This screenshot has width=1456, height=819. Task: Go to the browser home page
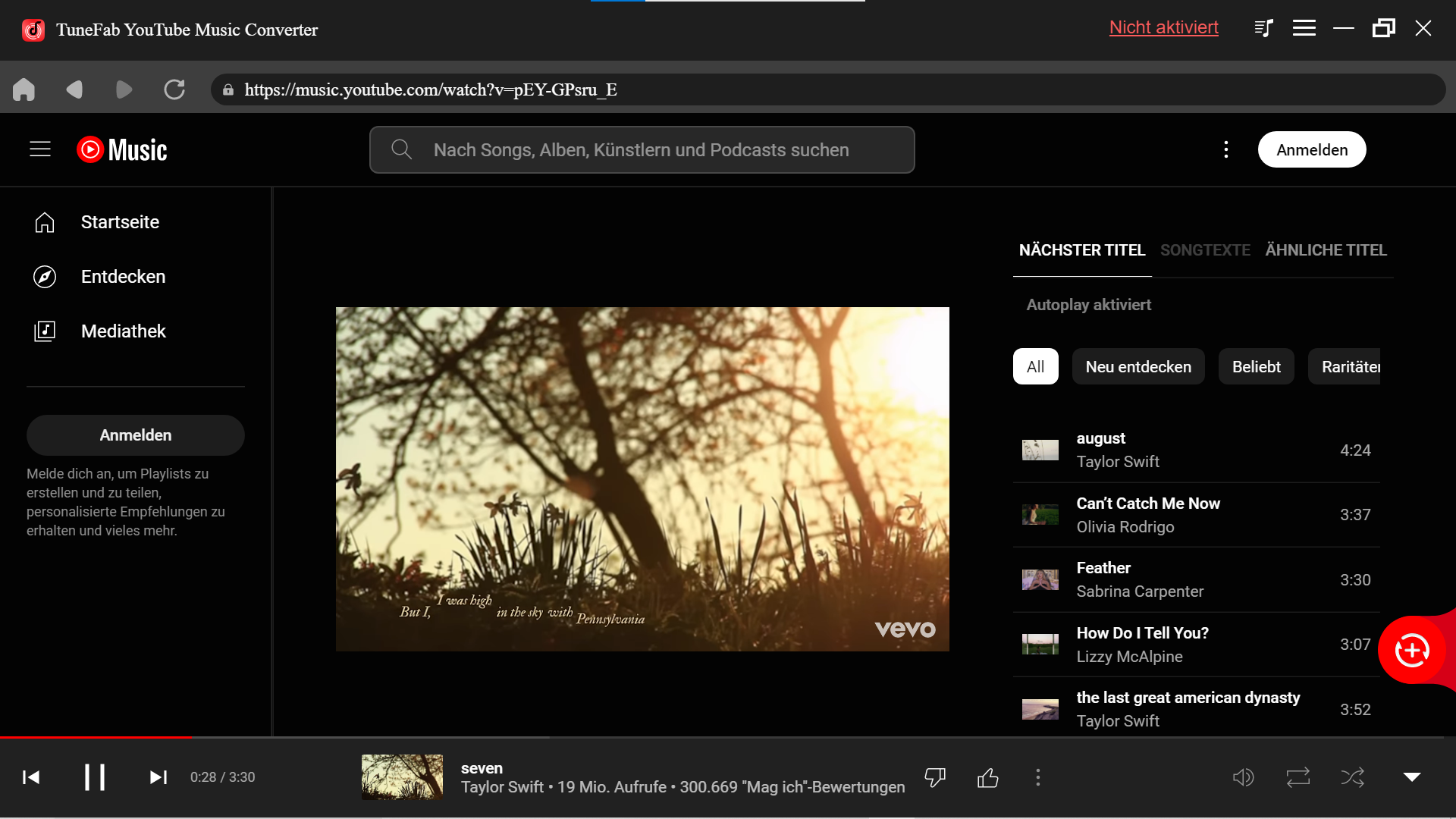click(24, 89)
